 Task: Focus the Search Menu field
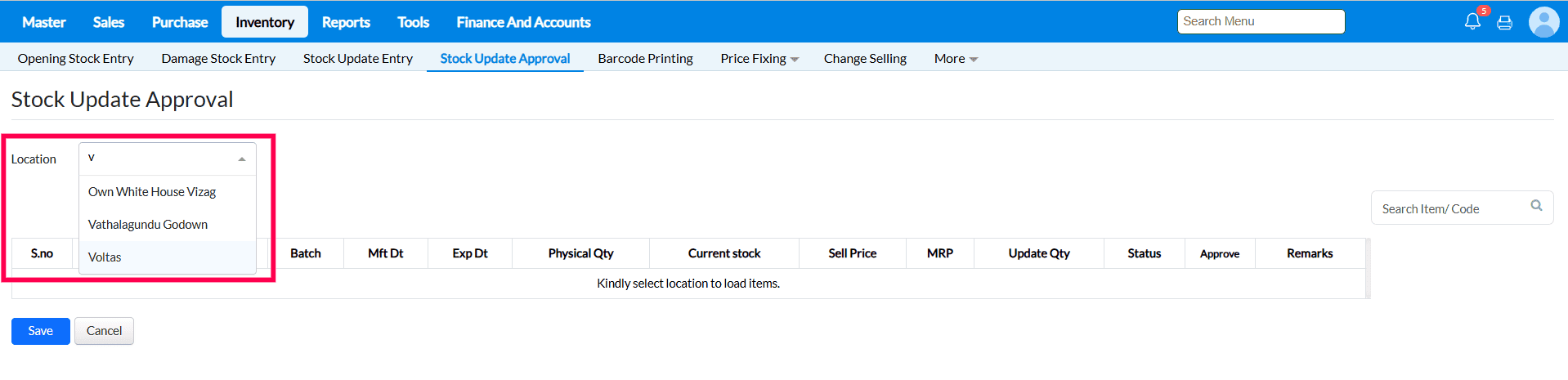pos(1260,22)
